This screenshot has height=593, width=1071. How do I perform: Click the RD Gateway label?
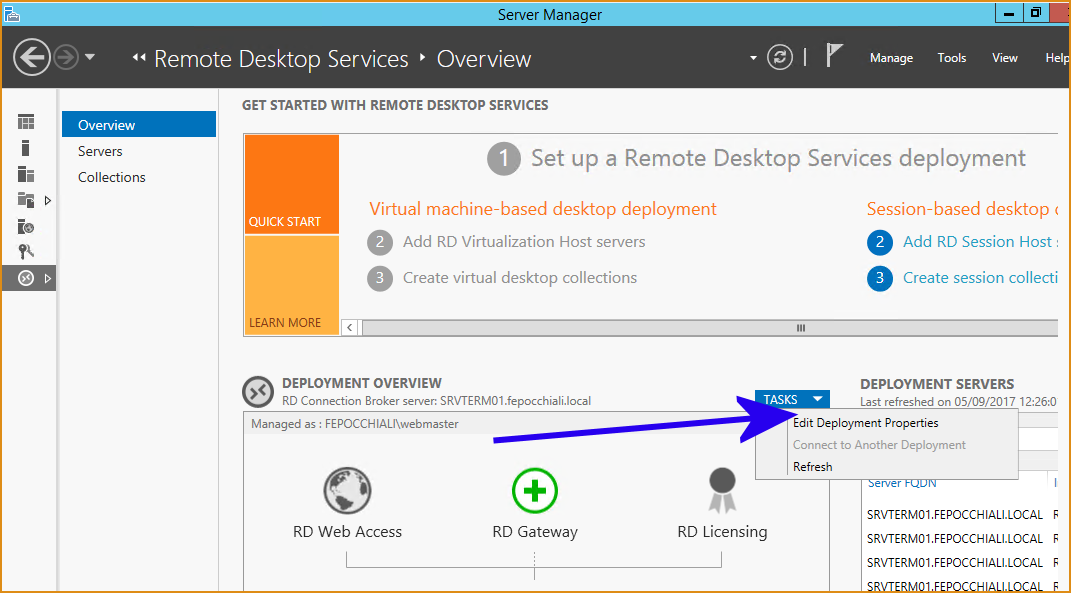point(535,532)
